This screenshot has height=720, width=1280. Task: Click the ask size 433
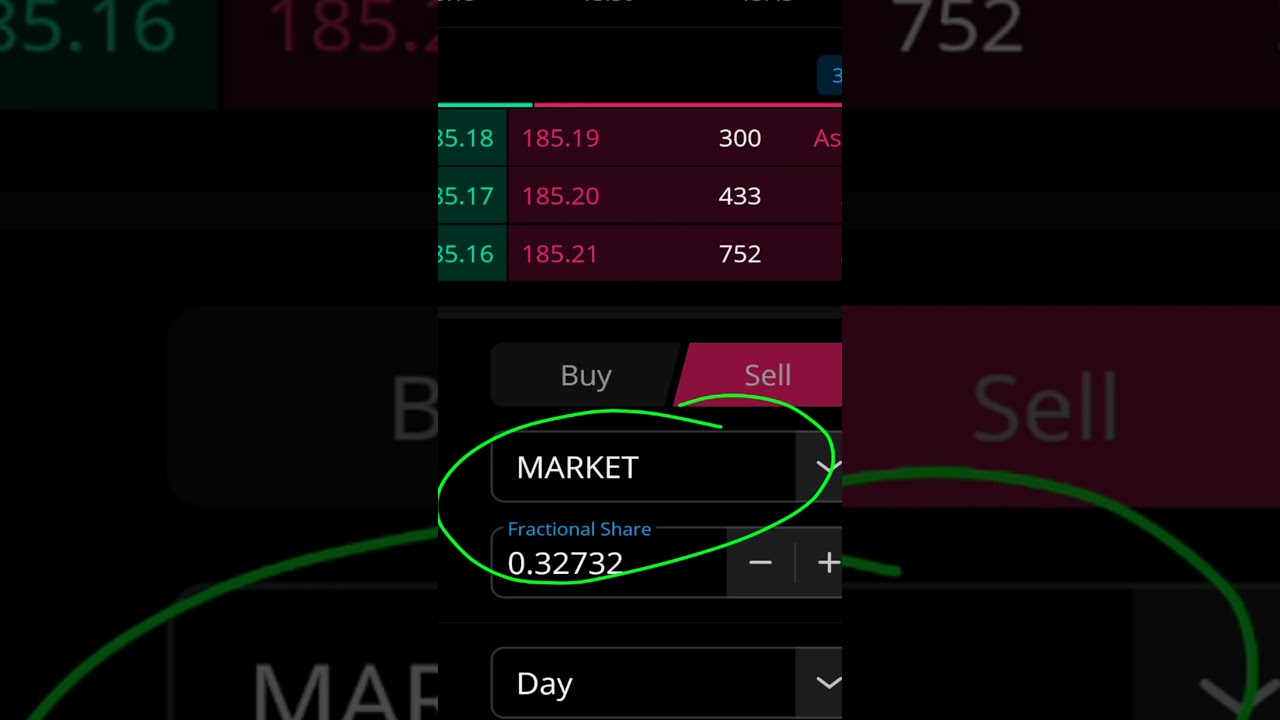coord(740,196)
